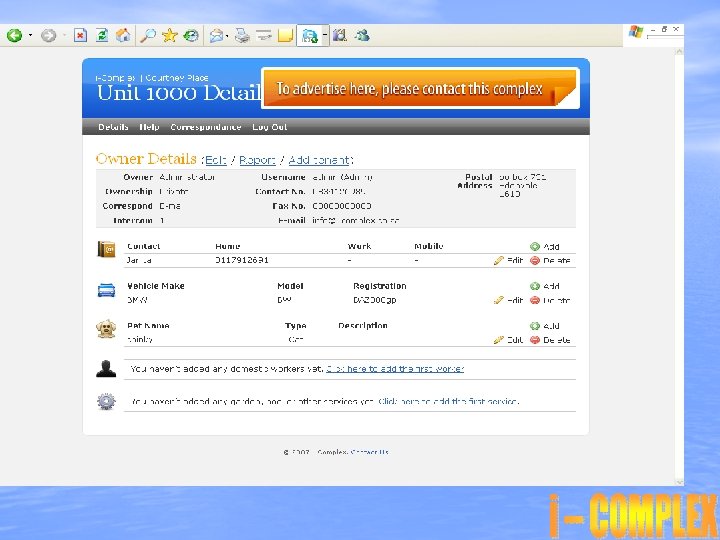The width and height of the screenshot is (720, 540).
Task: Open the Correspondence menu item
Action: click(205, 127)
